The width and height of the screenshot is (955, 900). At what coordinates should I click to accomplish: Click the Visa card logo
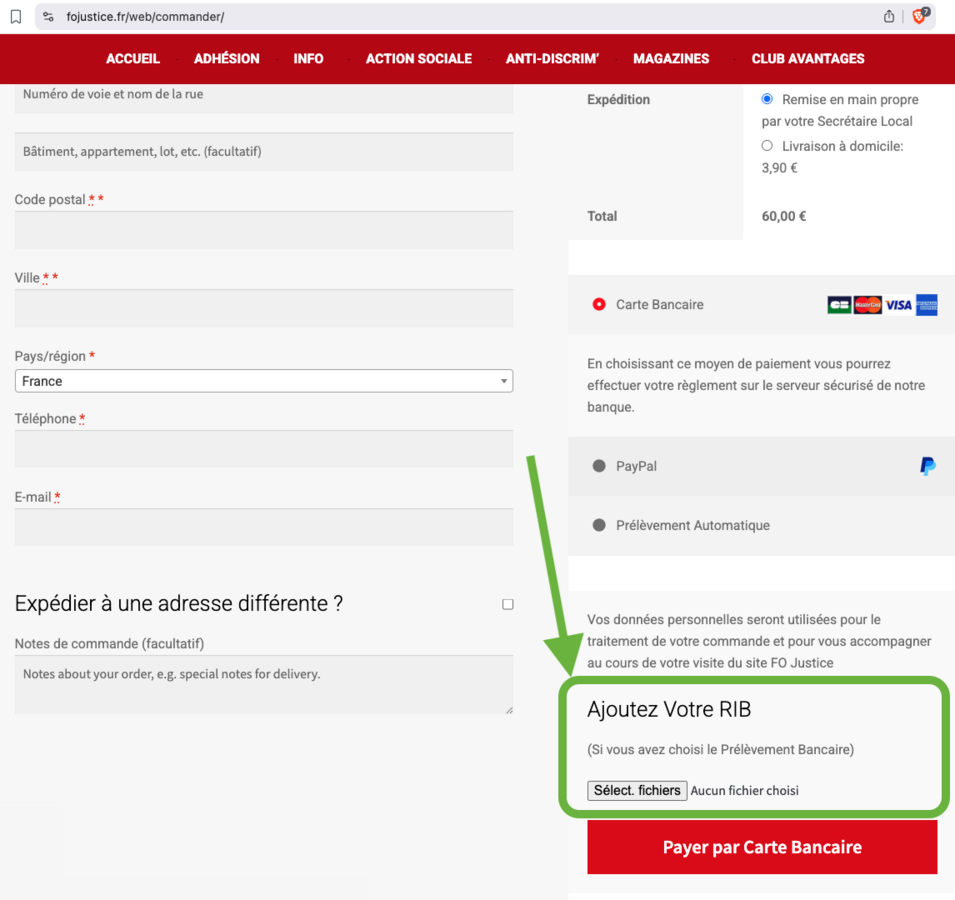coord(898,305)
